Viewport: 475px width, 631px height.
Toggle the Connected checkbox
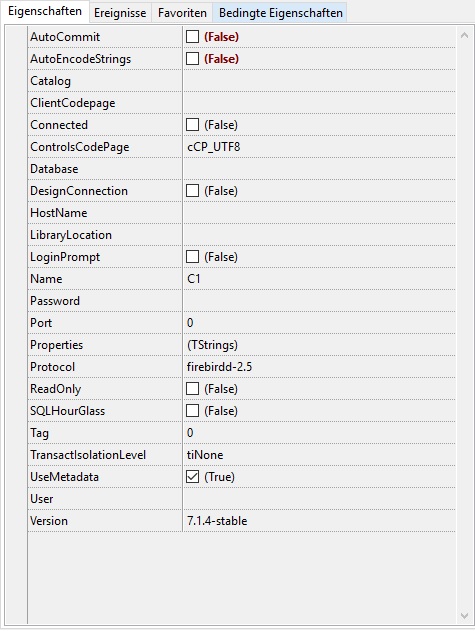point(192,125)
